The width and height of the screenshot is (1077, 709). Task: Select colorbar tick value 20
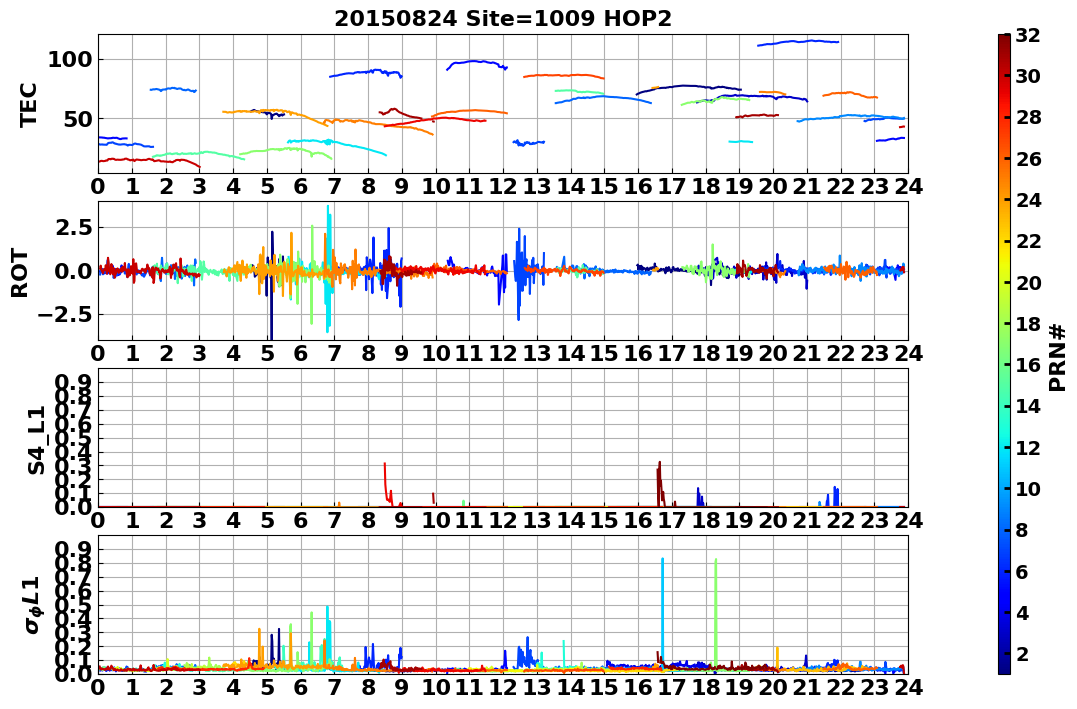tap(1028, 282)
